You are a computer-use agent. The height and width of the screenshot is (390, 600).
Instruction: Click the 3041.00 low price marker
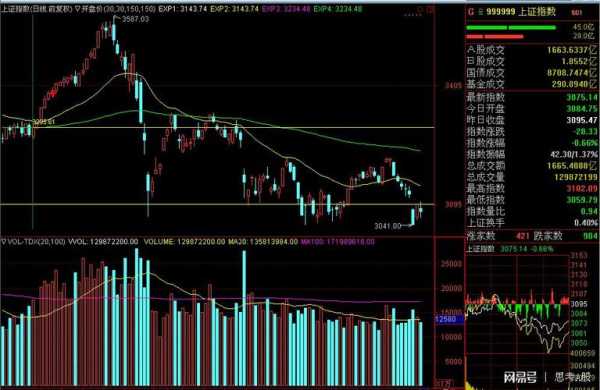[387, 226]
